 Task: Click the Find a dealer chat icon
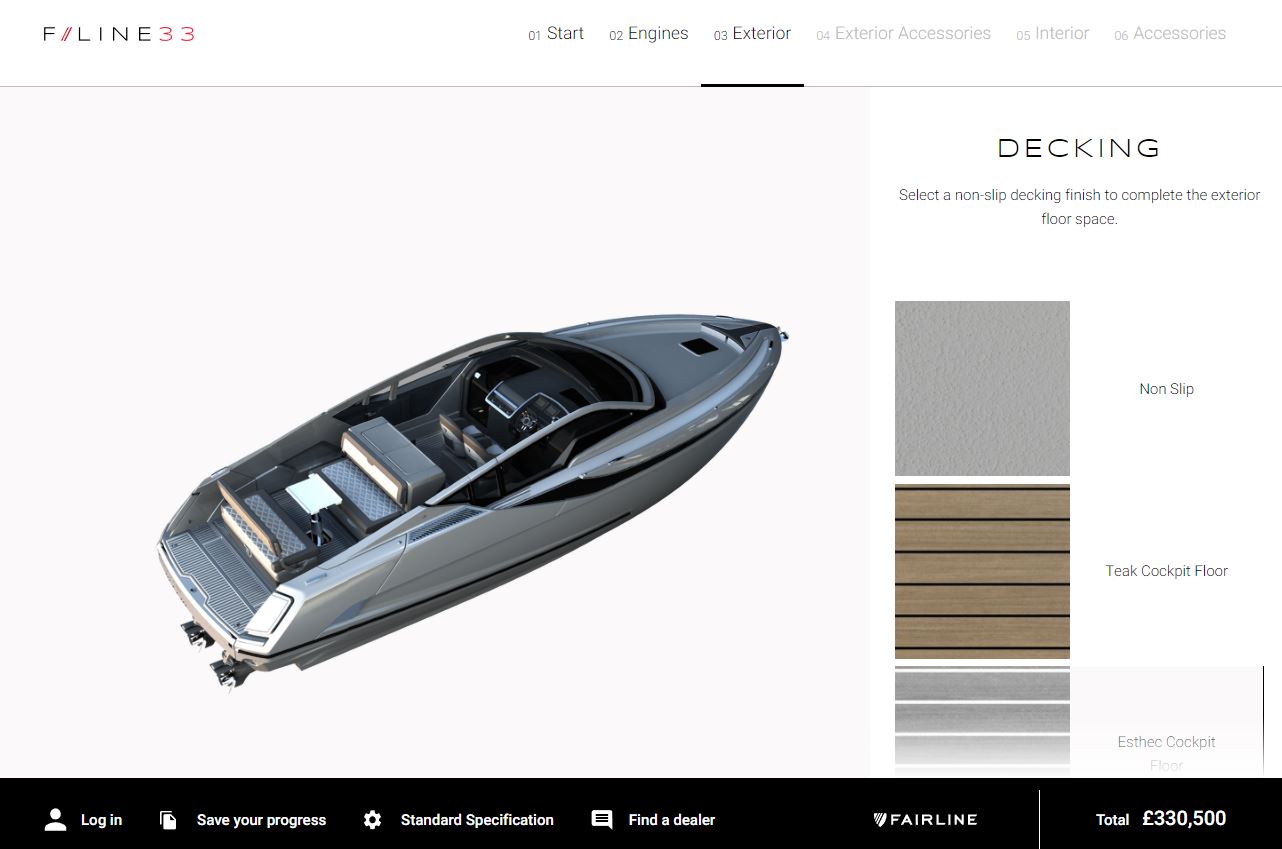[602, 820]
